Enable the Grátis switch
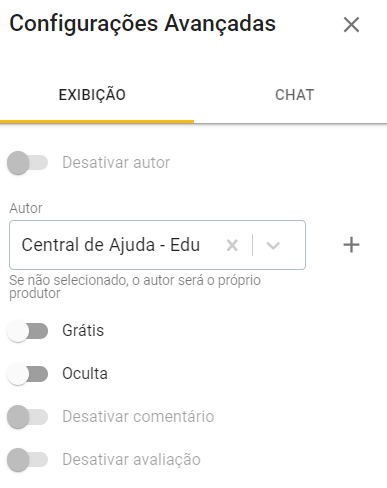The image size is (387, 488). (x=27, y=331)
